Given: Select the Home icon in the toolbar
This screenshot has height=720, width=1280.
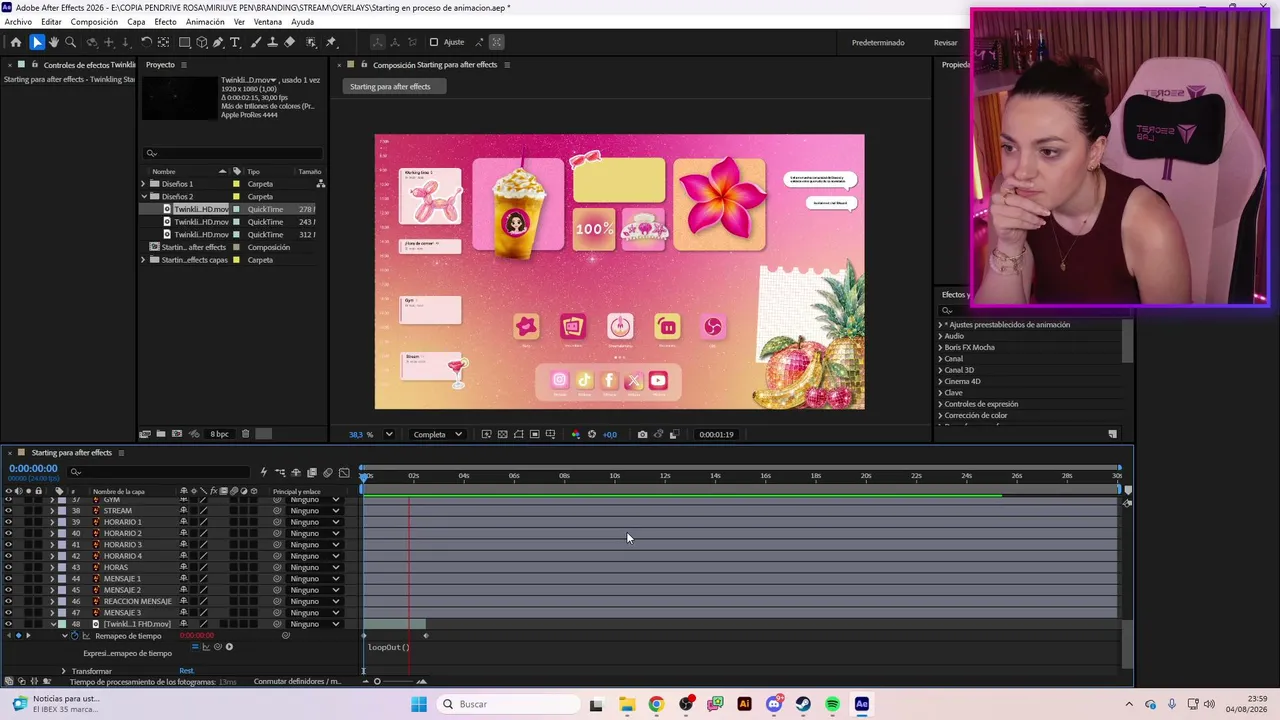Looking at the screenshot, I should pos(16,42).
